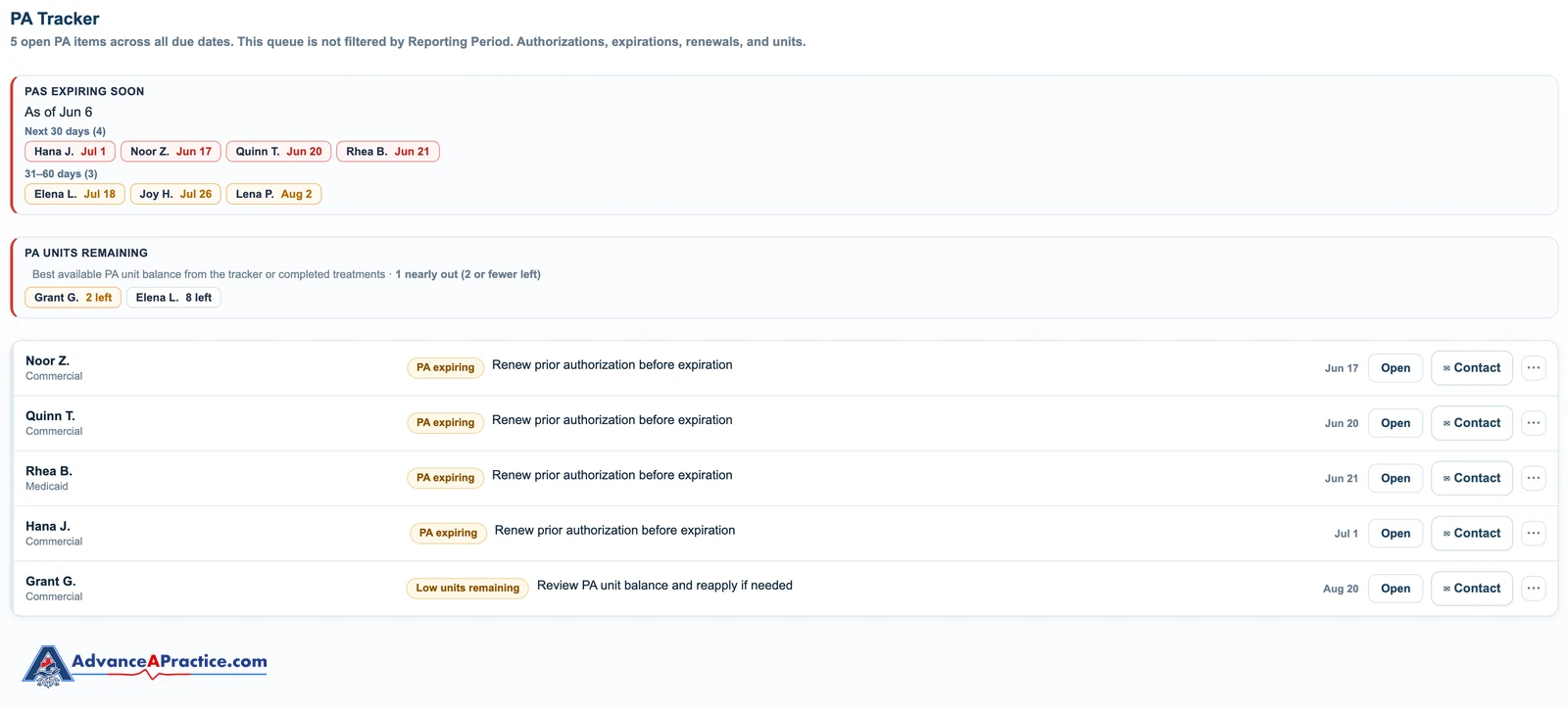Select the Joy H. Jul 26 chip

pyautogui.click(x=175, y=194)
